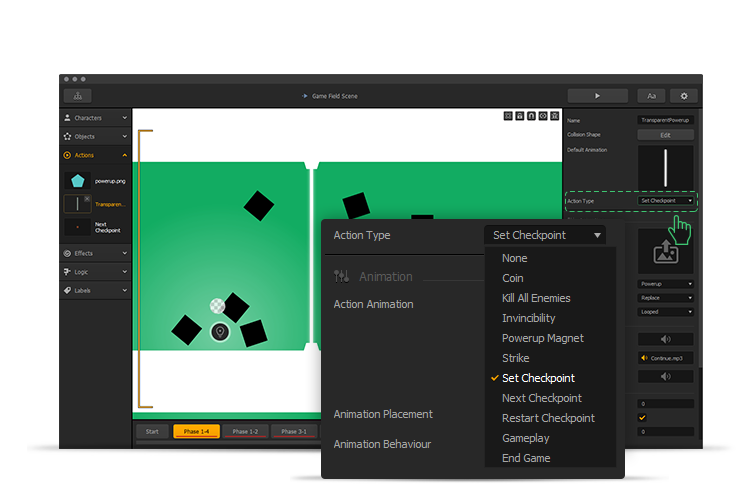This screenshot has height=503, width=756.
Task: Click the Actions circle icon
Action: 68,155
